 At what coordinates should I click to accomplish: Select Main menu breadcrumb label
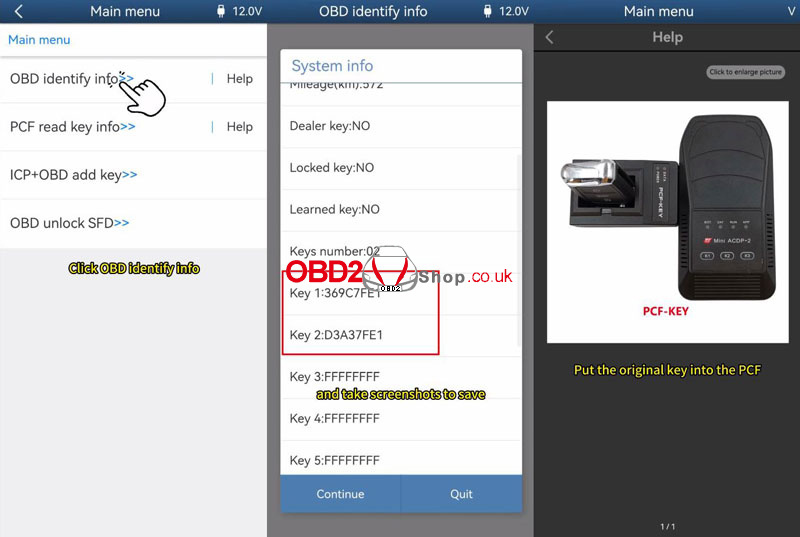pos(39,40)
